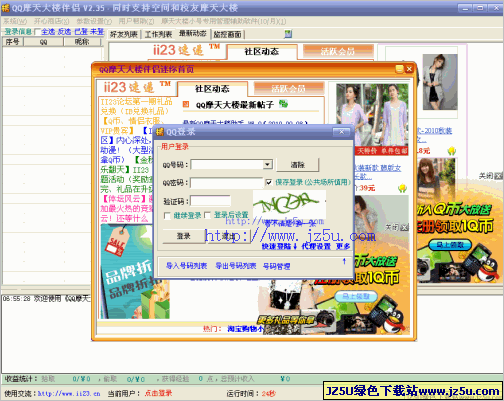Minimize the QQ摩天大楼伴侣迷你首页 window
The height and width of the screenshot is (401, 504).
click(x=399, y=69)
